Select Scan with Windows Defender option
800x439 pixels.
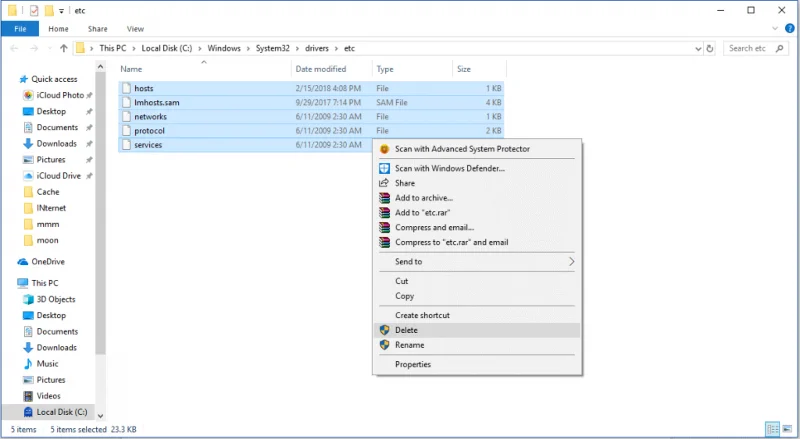(449, 168)
